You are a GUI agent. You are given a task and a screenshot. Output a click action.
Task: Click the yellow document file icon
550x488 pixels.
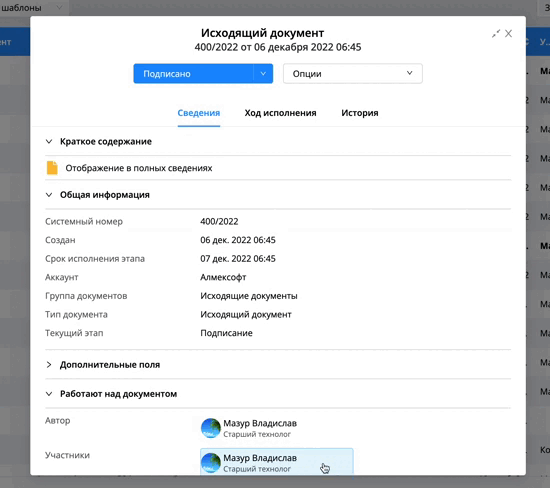coord(52,168)
